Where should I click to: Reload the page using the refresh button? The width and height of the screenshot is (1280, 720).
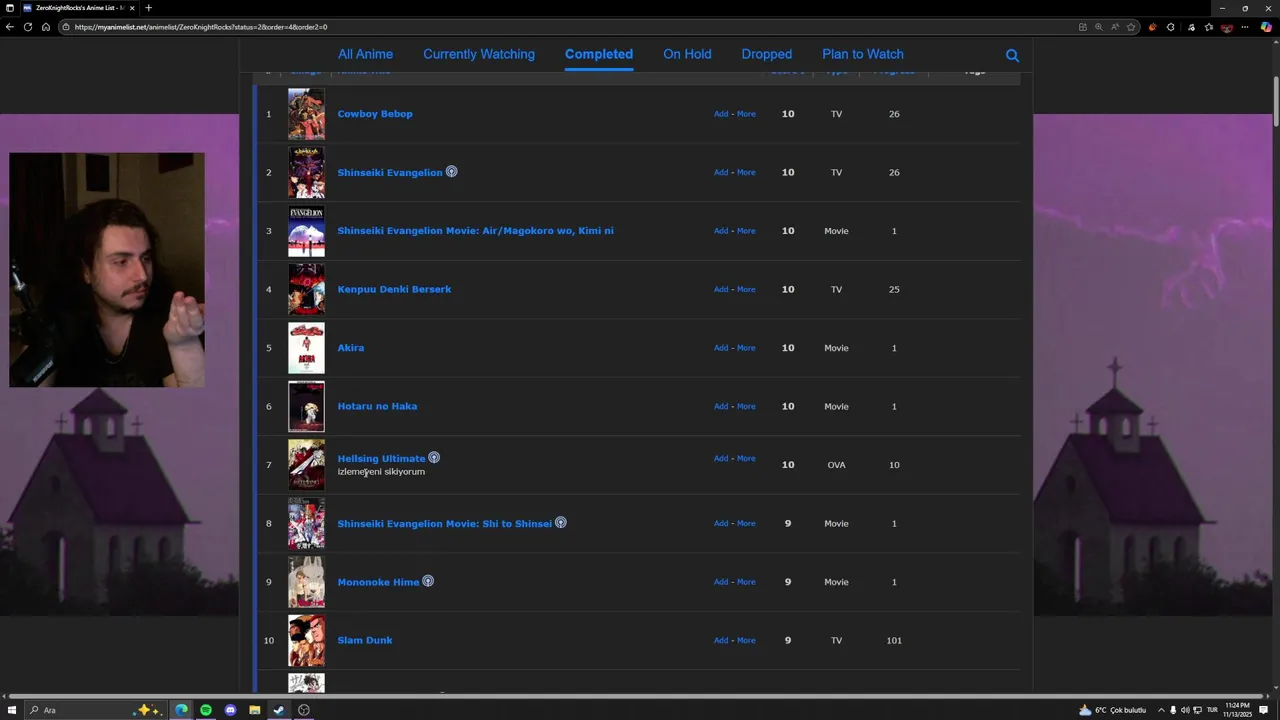click(28, 27)
